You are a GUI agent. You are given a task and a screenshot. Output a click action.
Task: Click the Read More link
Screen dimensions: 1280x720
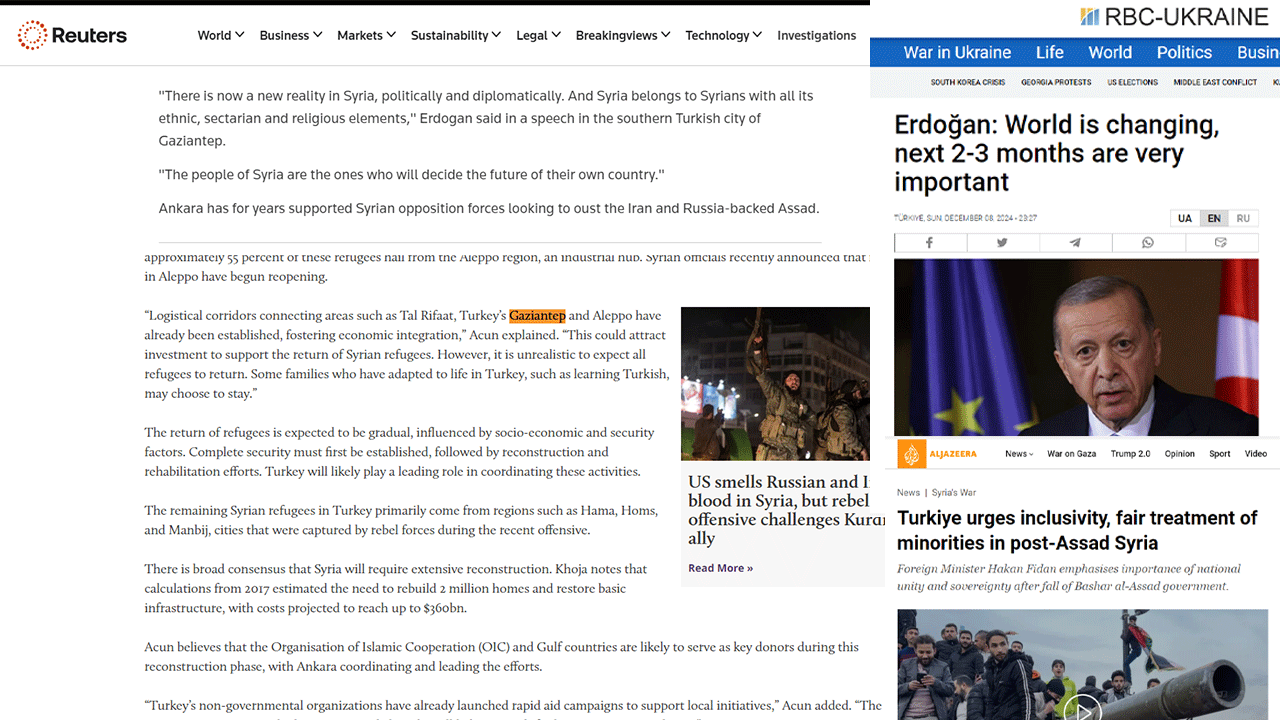[720, 568]
